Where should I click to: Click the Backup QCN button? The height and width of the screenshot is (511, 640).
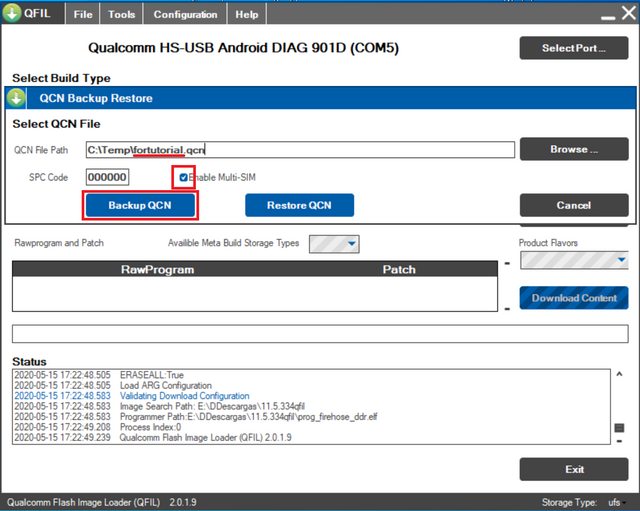pos(140,205)
